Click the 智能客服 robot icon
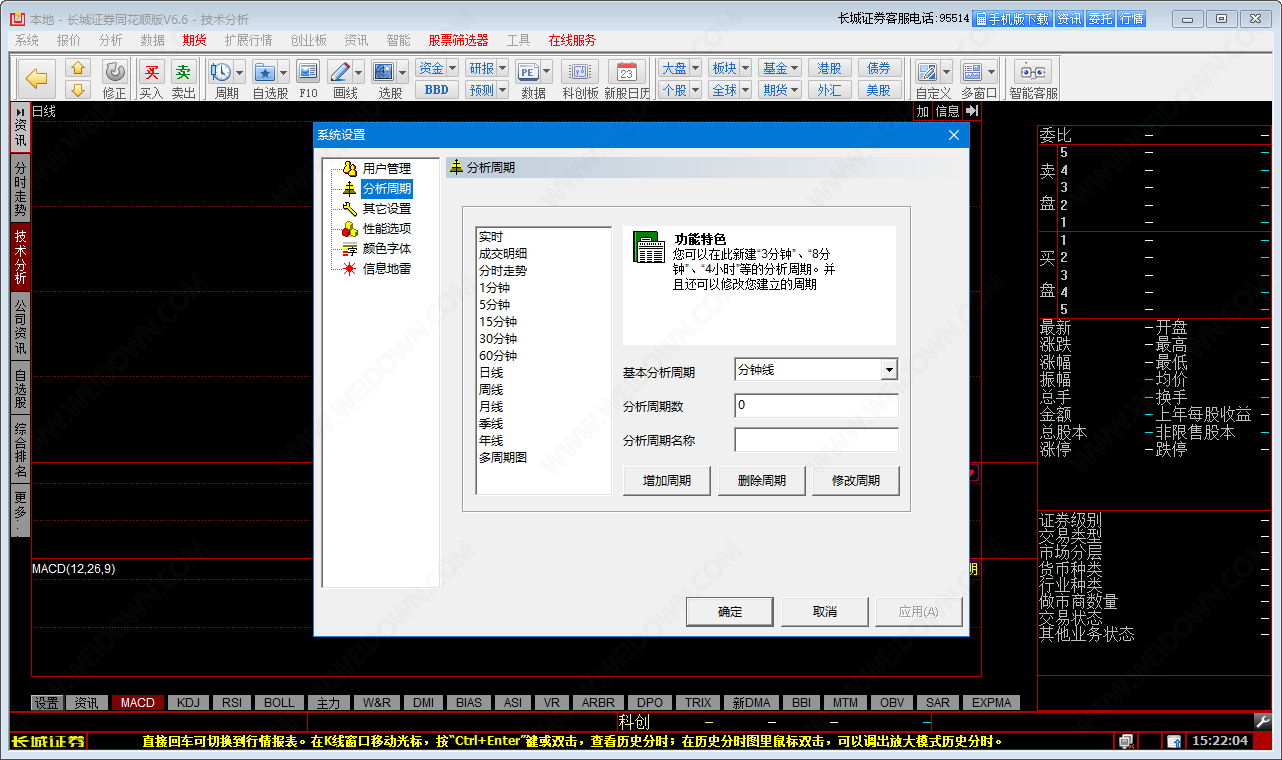Viewport: 1282px width, 760px height. [1033, 73]
